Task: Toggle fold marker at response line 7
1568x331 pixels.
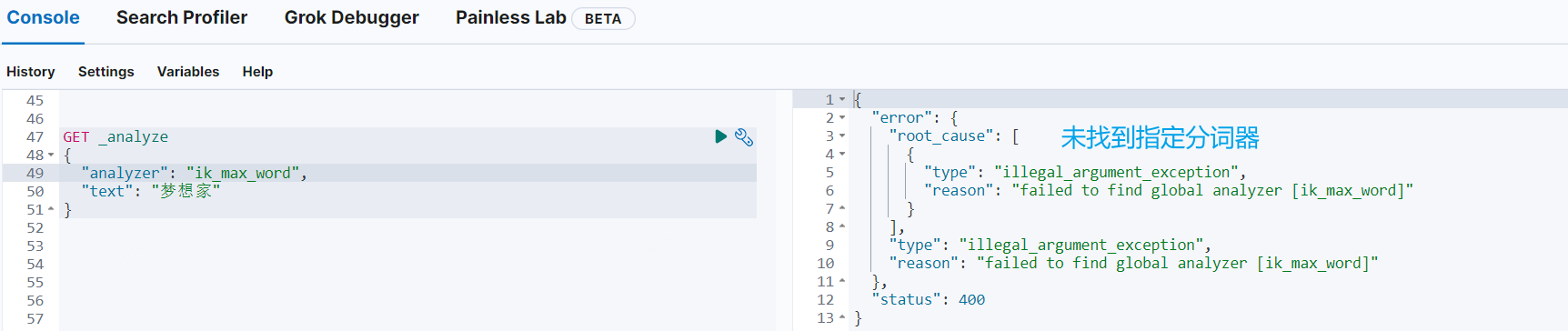Action: coord(842,208)
